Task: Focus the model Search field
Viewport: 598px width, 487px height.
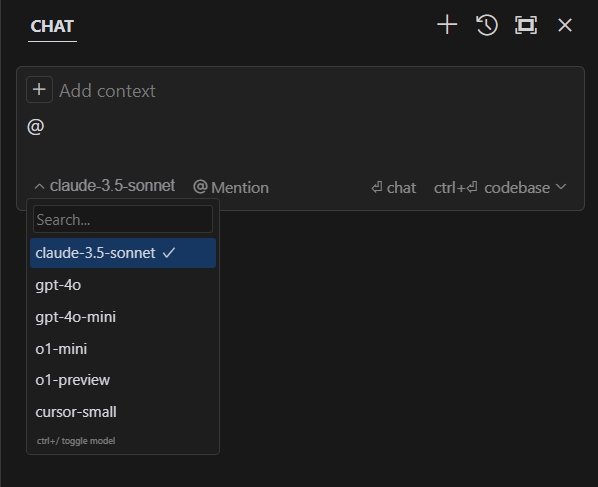Action: pyautogui.click(x=123, y=219)
